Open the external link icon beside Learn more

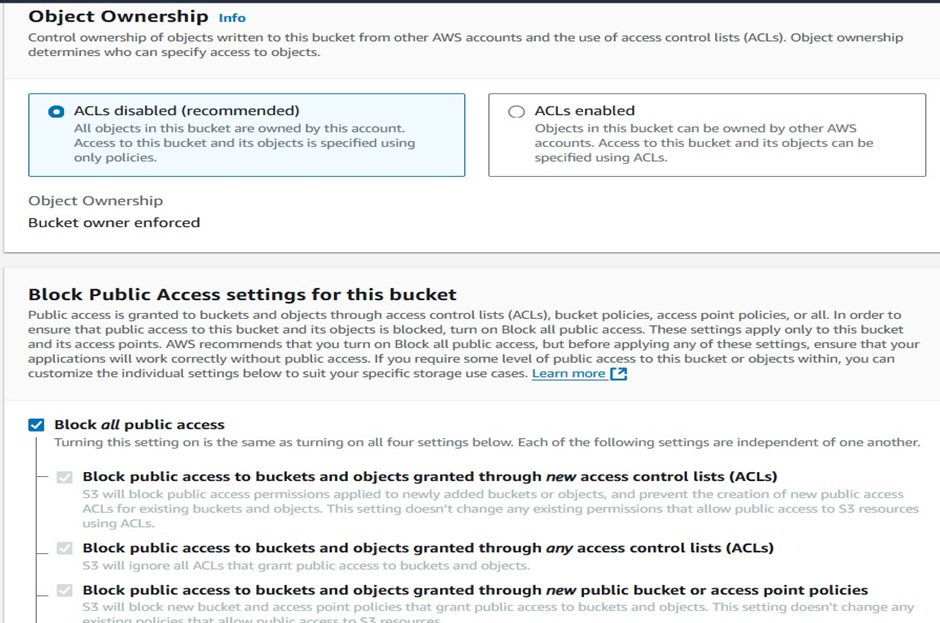[619, 374]
